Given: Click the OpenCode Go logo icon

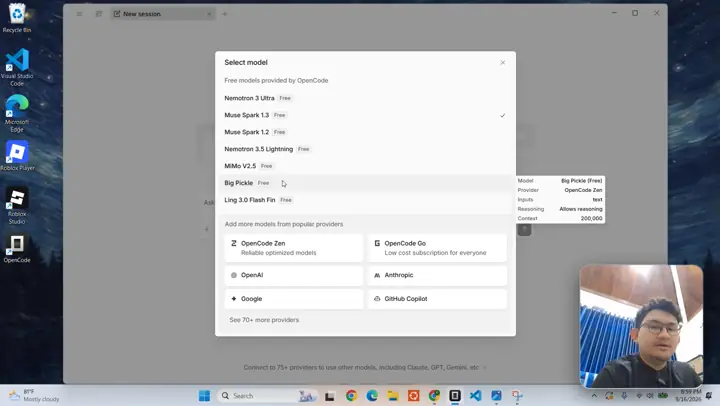Looking at the screenshot, I should (377, 243).
